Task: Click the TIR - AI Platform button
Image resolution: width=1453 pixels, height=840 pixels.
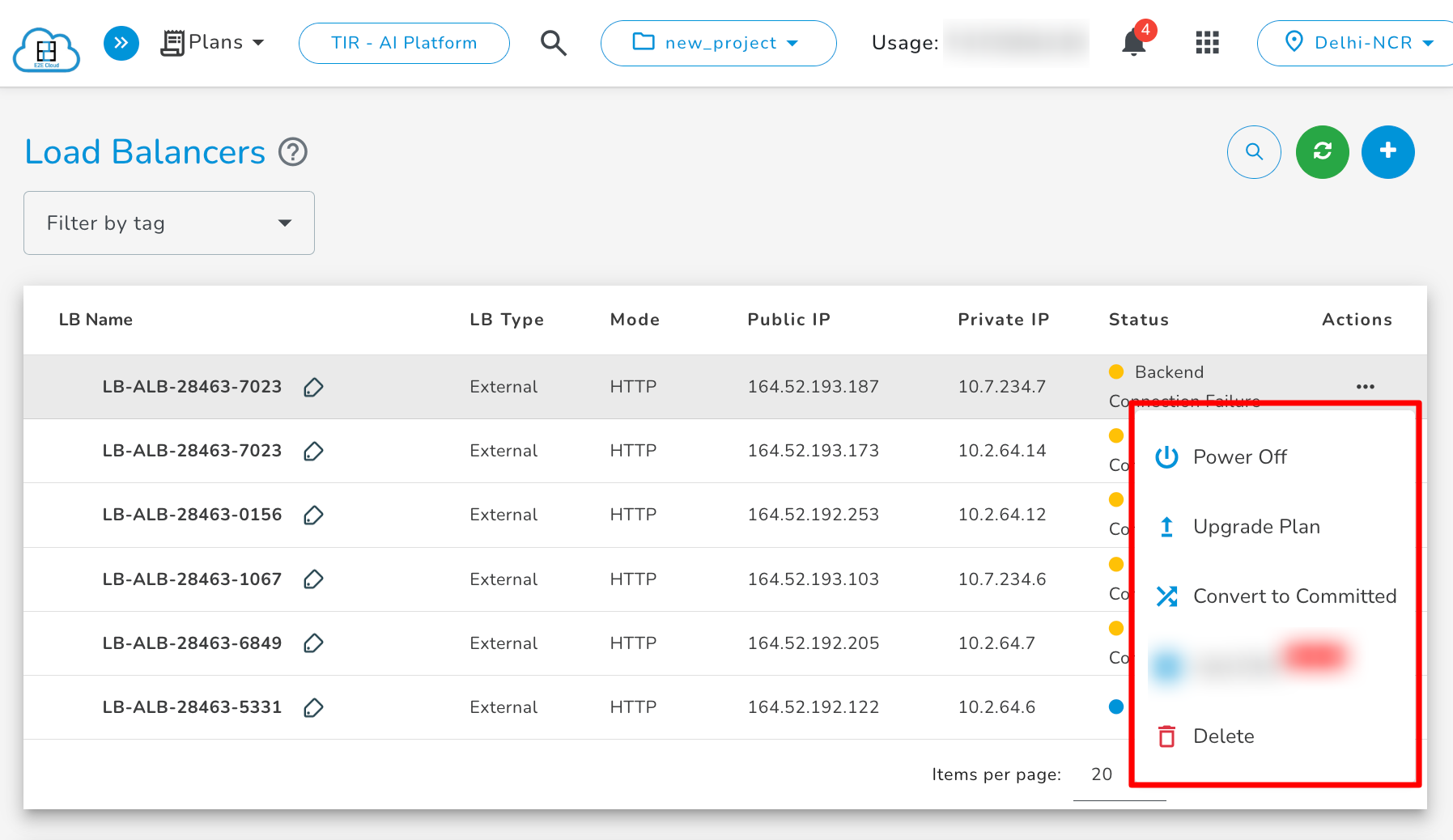Action: pos(403,43)
